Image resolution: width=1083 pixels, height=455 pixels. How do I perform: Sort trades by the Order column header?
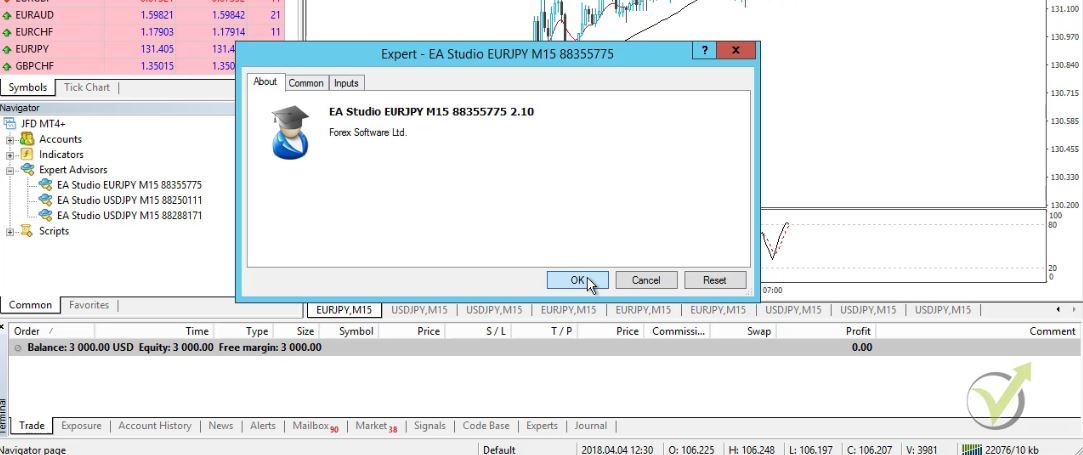point(52,331)
